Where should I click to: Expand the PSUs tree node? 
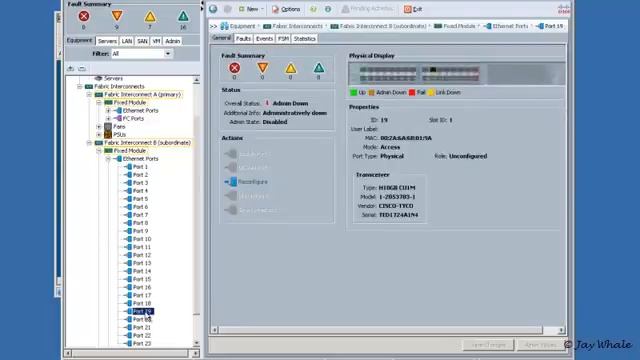[98, 134]
